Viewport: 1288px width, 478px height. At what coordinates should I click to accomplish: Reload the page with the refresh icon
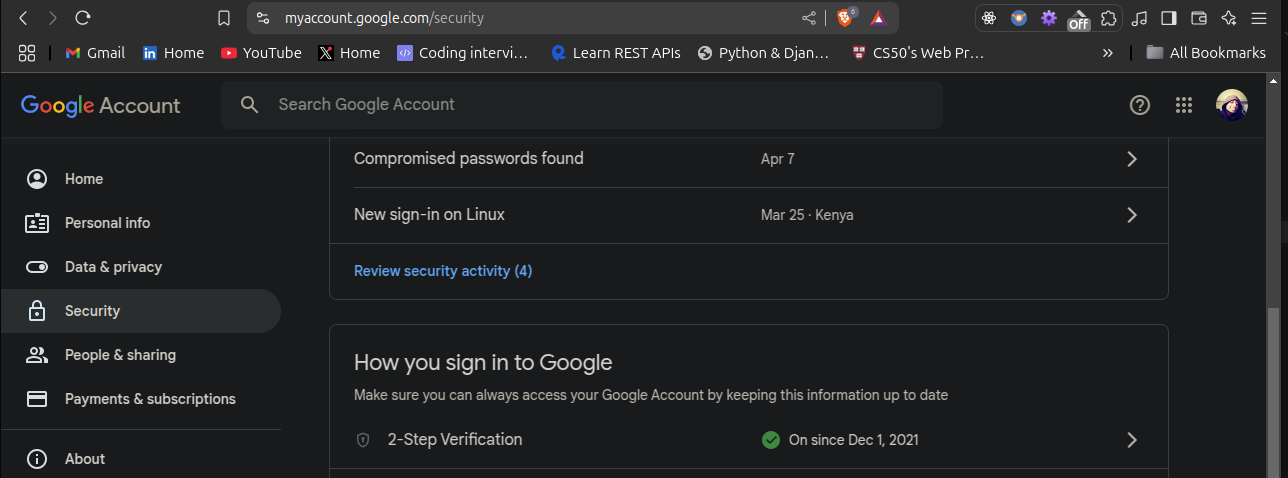[x=83, y=18]
